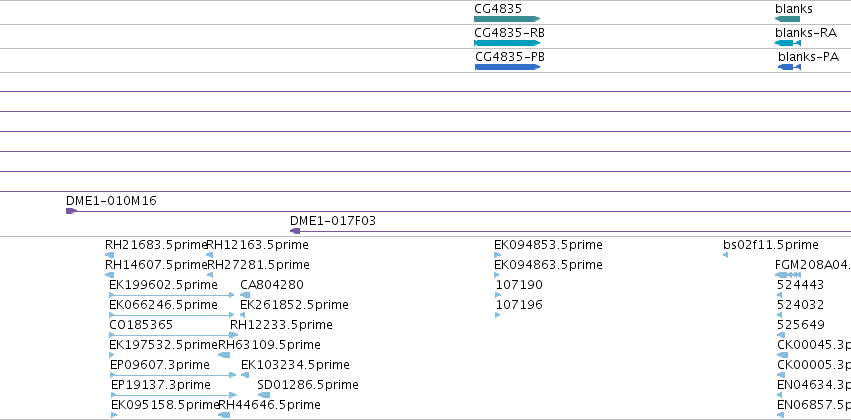The width and height of the screenshot is (851, 420).
Task: Click the EN06857.5p feature arrow
Action: pos(779,415)
